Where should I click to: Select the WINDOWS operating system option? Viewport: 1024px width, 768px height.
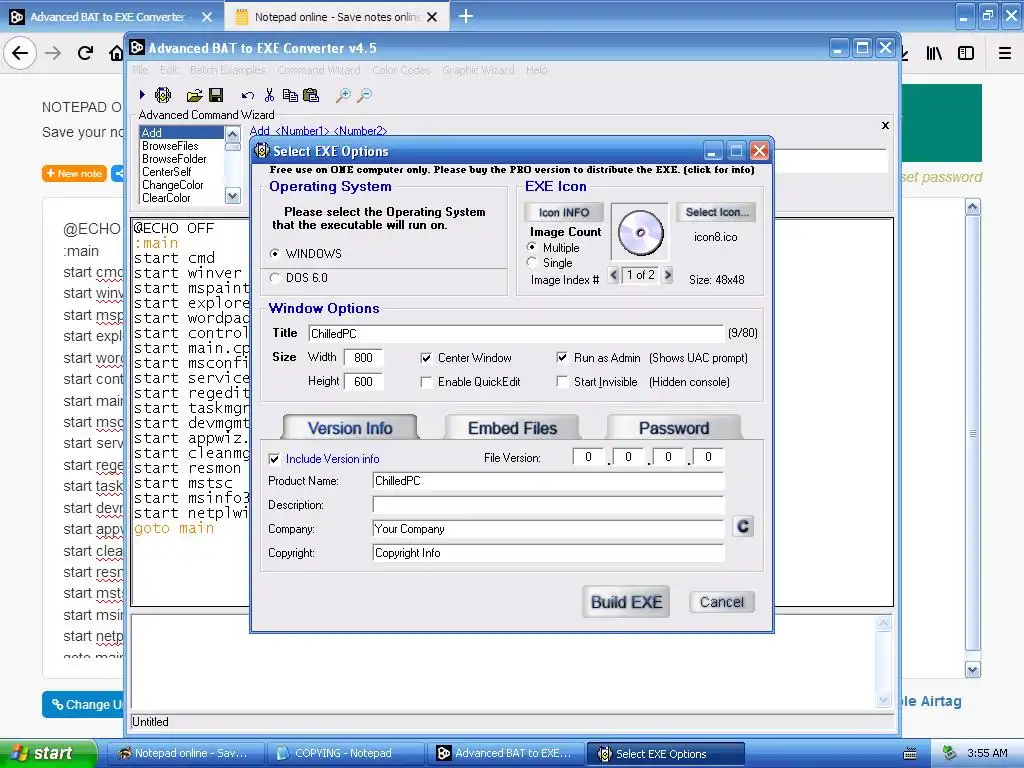click(274, 253)
